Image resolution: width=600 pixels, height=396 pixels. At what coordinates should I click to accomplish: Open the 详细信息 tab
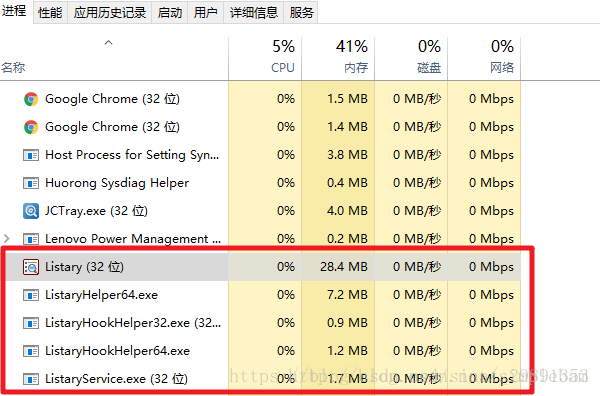[x=254, y=13]
